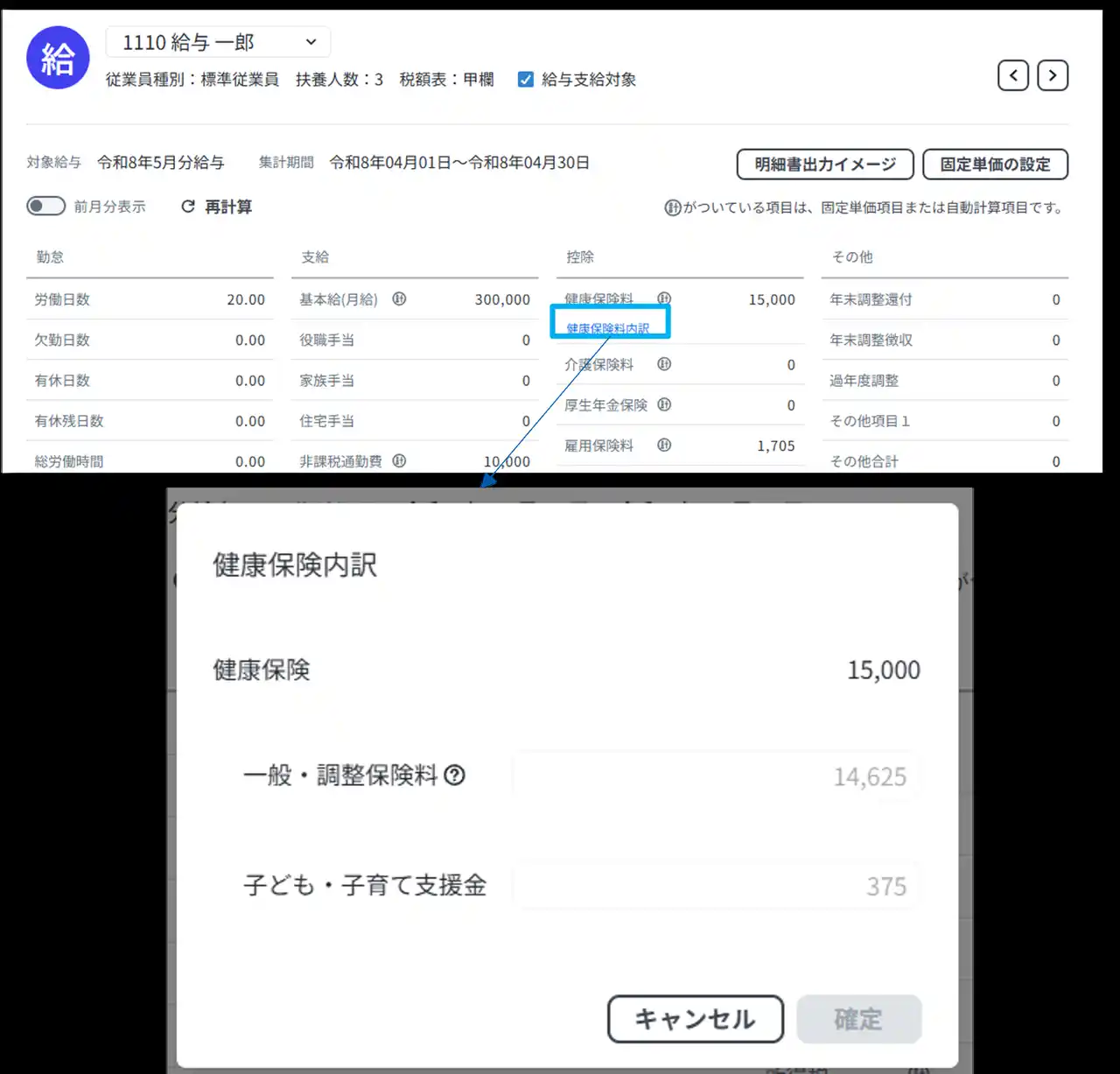The height and width of the screenshot is (1074, 1120).
Task: Click the icon beside 非課税通勤費
Action: 399,460
